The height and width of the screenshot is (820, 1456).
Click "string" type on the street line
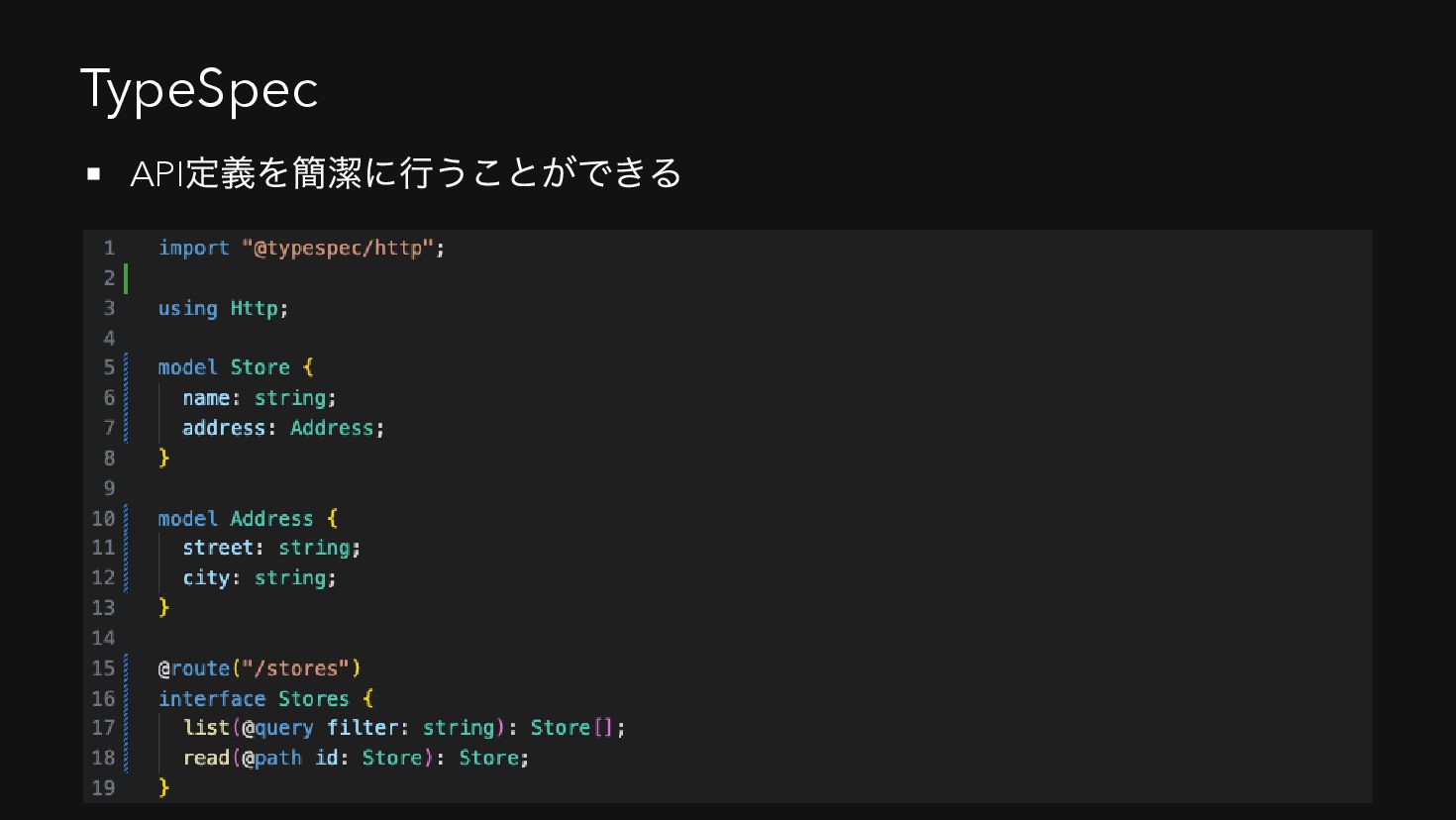click(314, 548)
